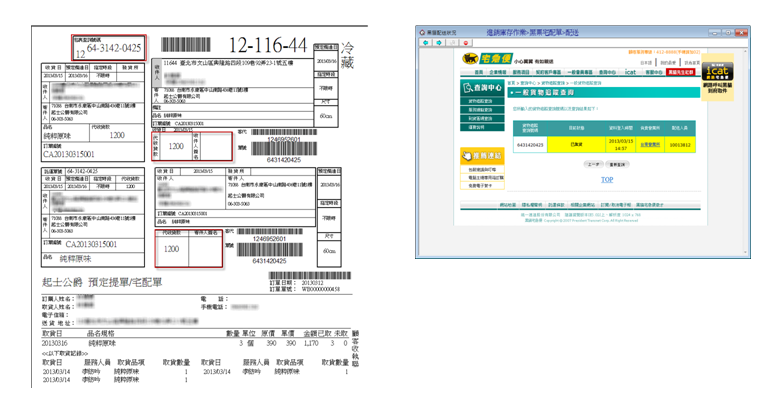Select the icat navigation menu item
This screenshot has height=402, width=775.
(630, 73)
